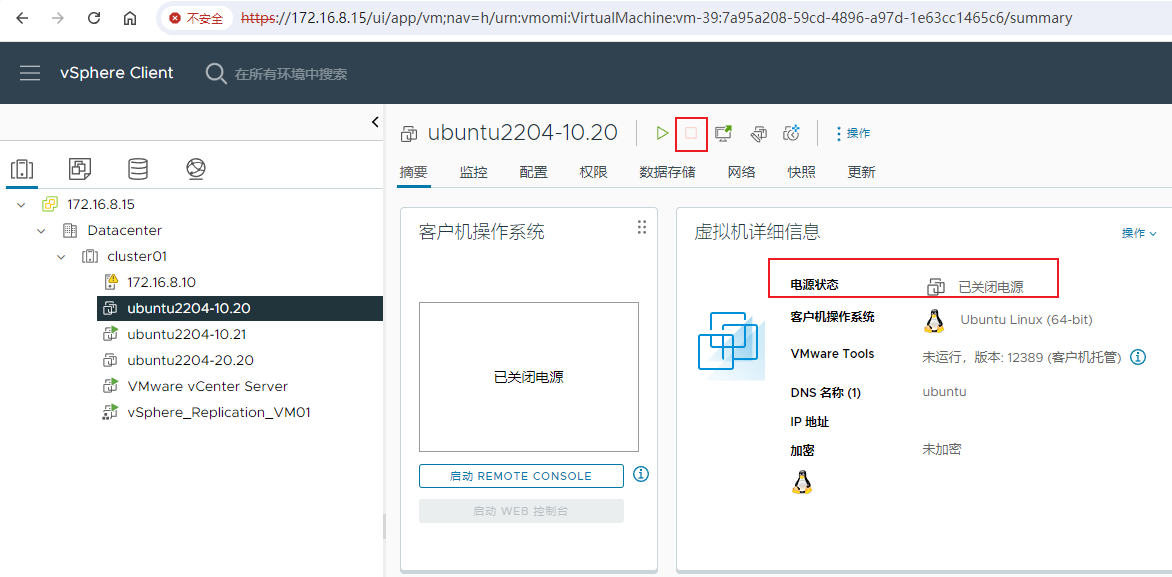Image resolution: width=1172 pixels, height=577 pixels.
Task: Click the VM icon beside the ubuntu2204-10.20 title
Action: tap(408, 134)
